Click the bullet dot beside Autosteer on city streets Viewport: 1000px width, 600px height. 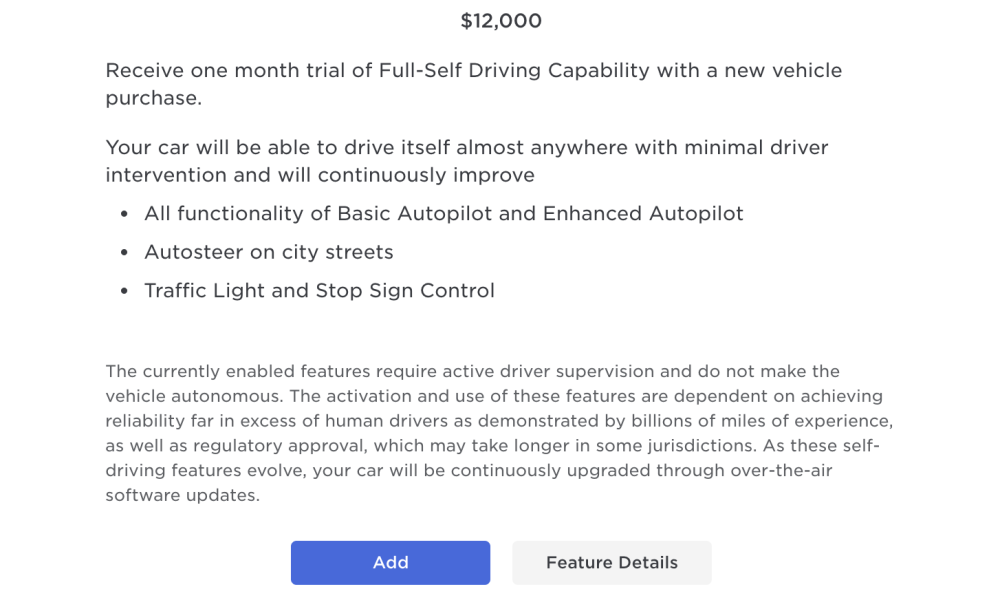tap(124, 253)
